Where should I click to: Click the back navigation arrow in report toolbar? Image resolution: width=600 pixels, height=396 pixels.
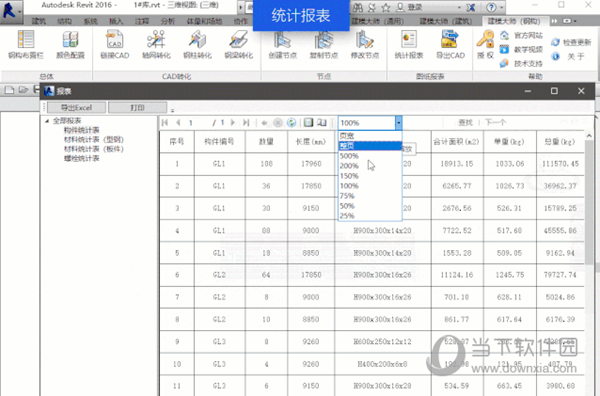[264, 122]
